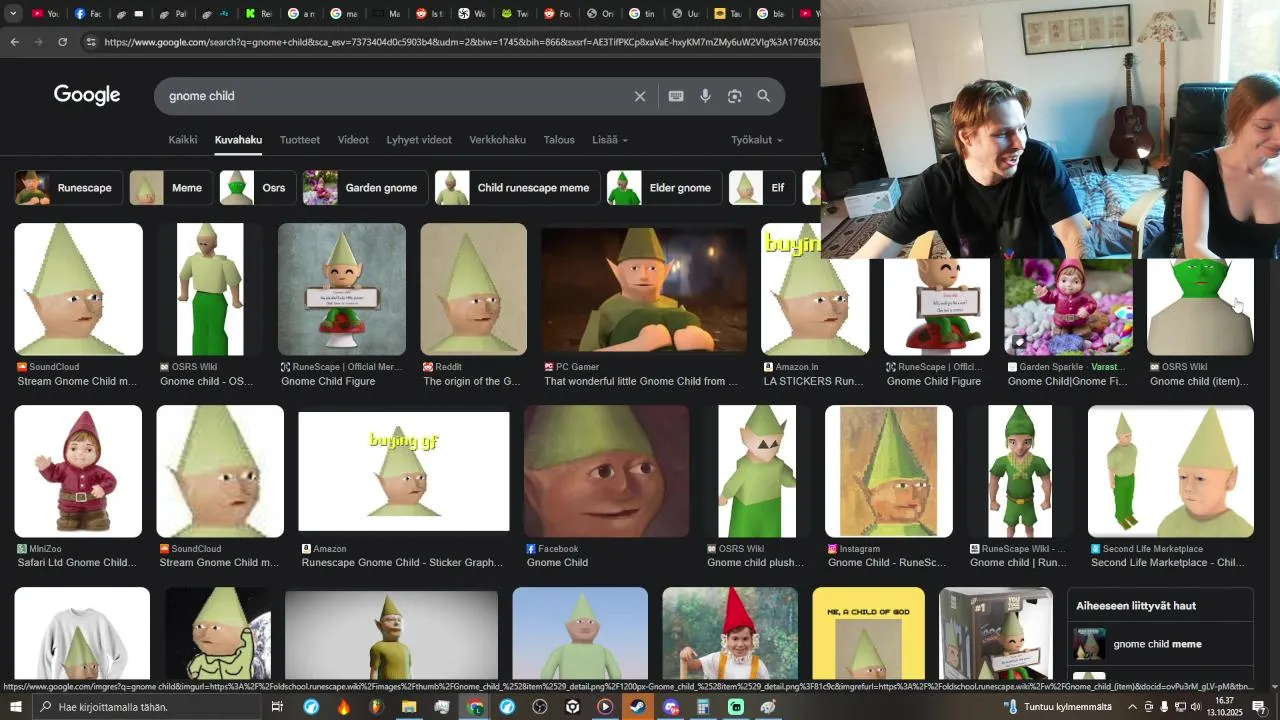1280x720 pixels.
Task: Open File Explorer from the taskbar
Action: click(x=409, y=707)
